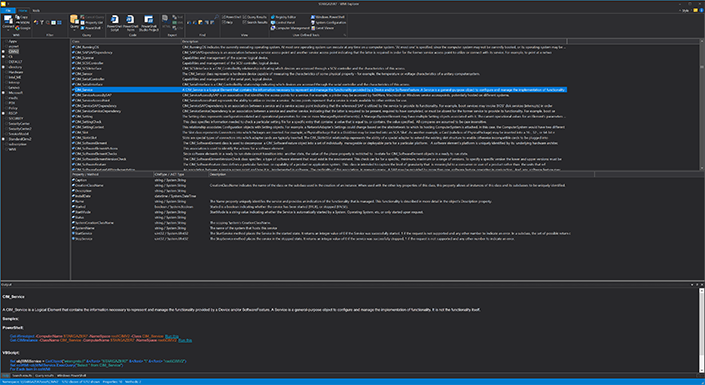Expand the RSOP namespace node
Image resolution: width=705 pixels, height=385 pixels.
click(x=3, y=113)
